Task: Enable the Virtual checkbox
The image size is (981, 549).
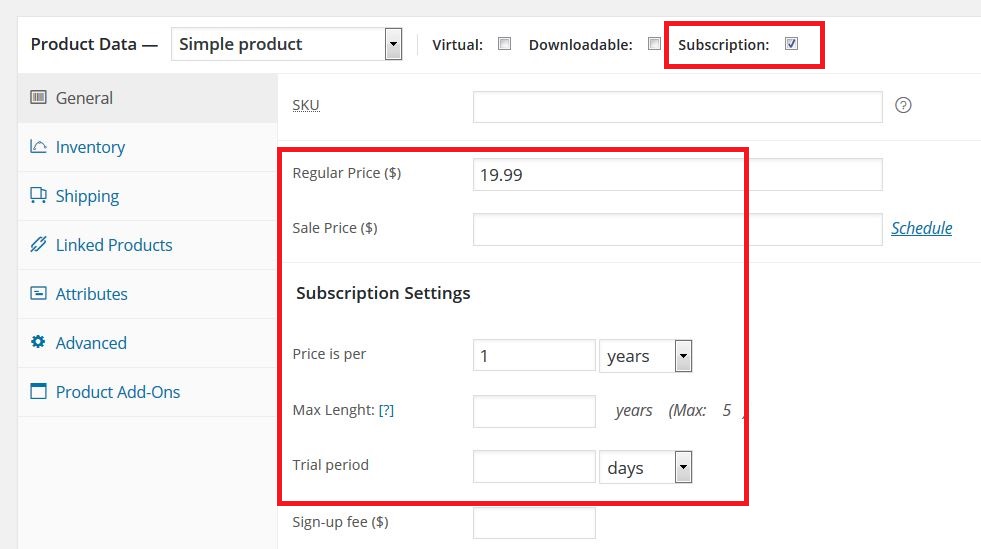Action: [x=505, y=44]
